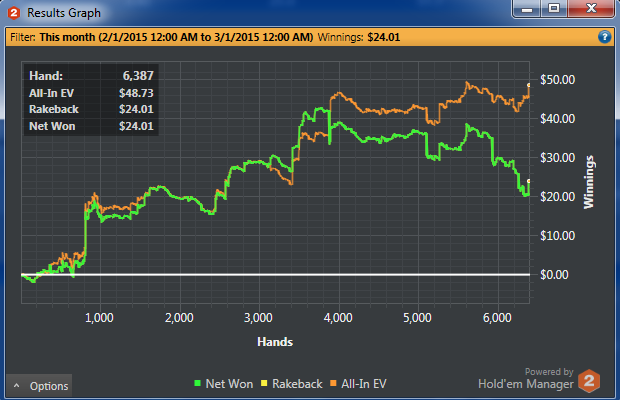Click the $20.00 y-axis label
Viewport: 620px width, 400px height.
tap(558, 196)
